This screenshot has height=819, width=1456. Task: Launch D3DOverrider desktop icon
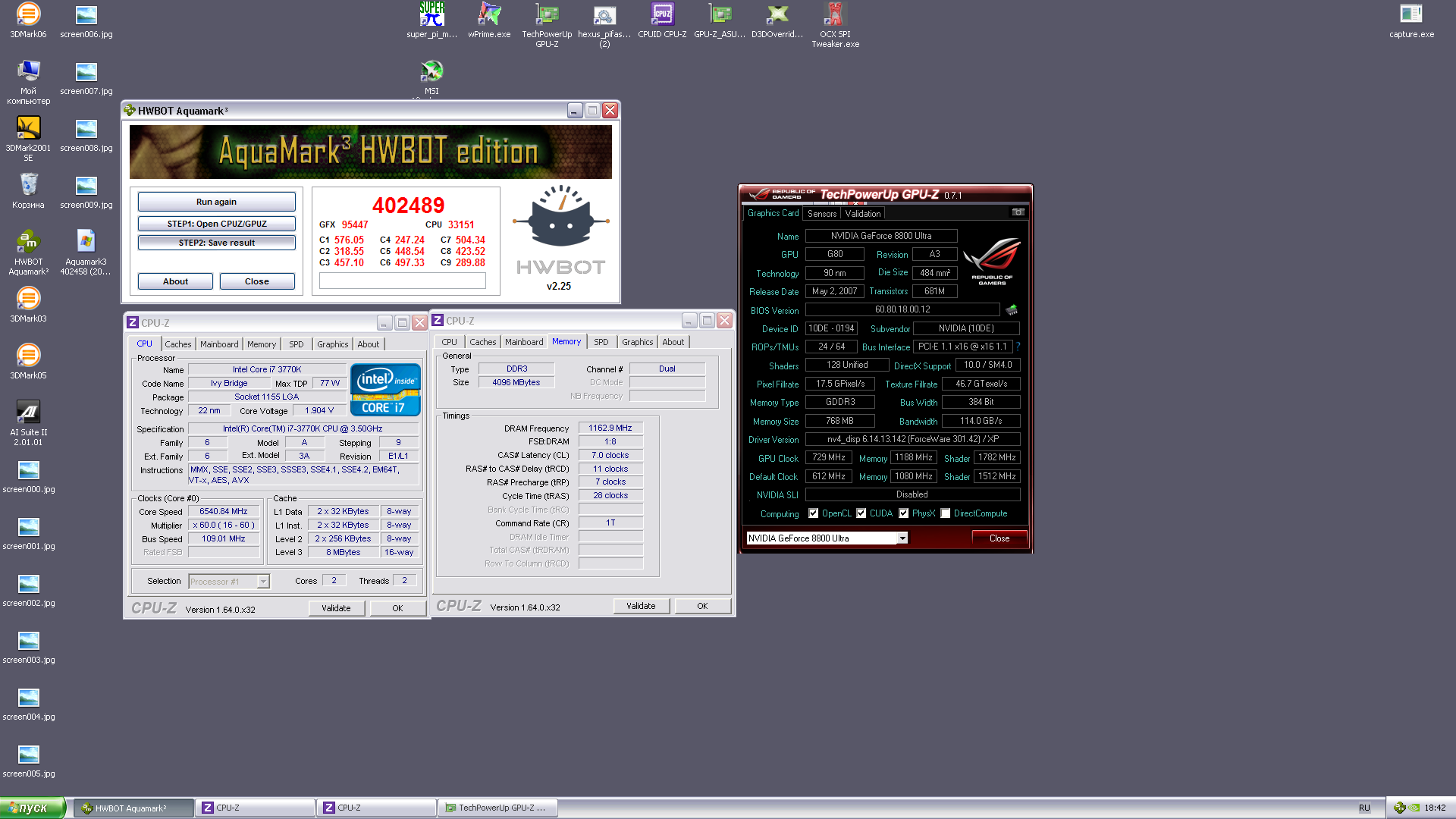pos(777,20)
